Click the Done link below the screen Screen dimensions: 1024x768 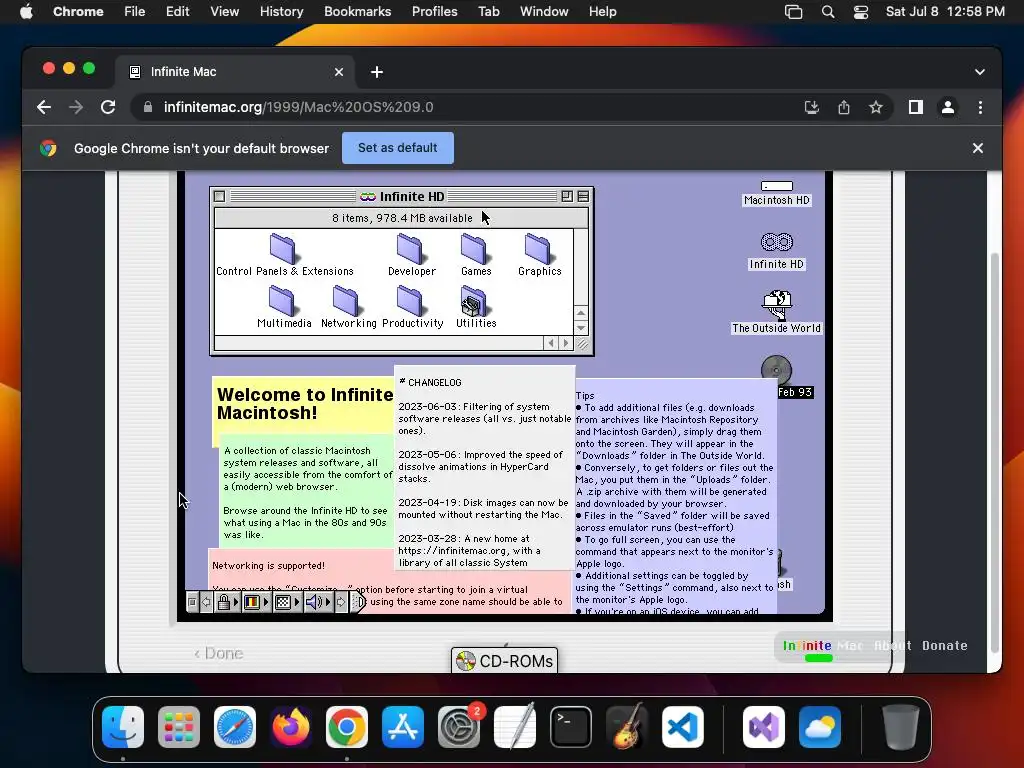219,653
